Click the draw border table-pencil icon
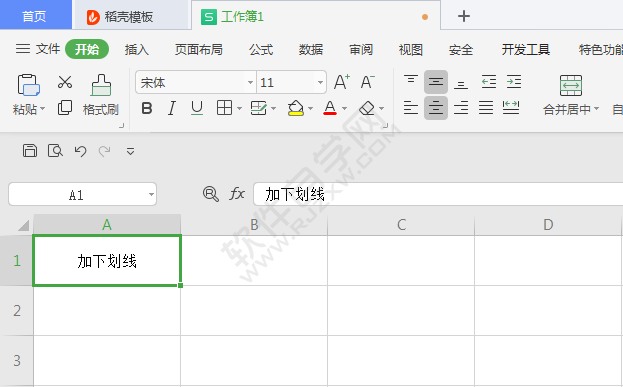Viewport: 623px width, 387px height. [x=259, y=108]
